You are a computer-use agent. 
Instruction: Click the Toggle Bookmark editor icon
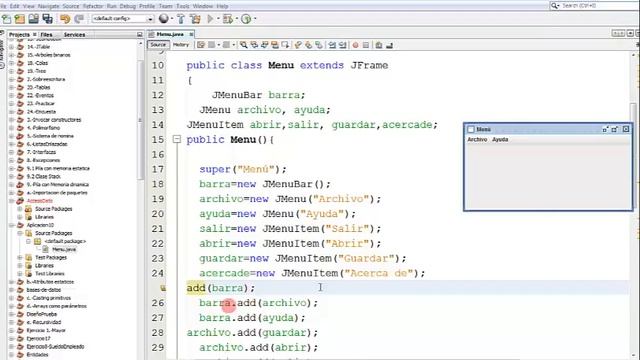pyautogui.click(x=319, y=45)
